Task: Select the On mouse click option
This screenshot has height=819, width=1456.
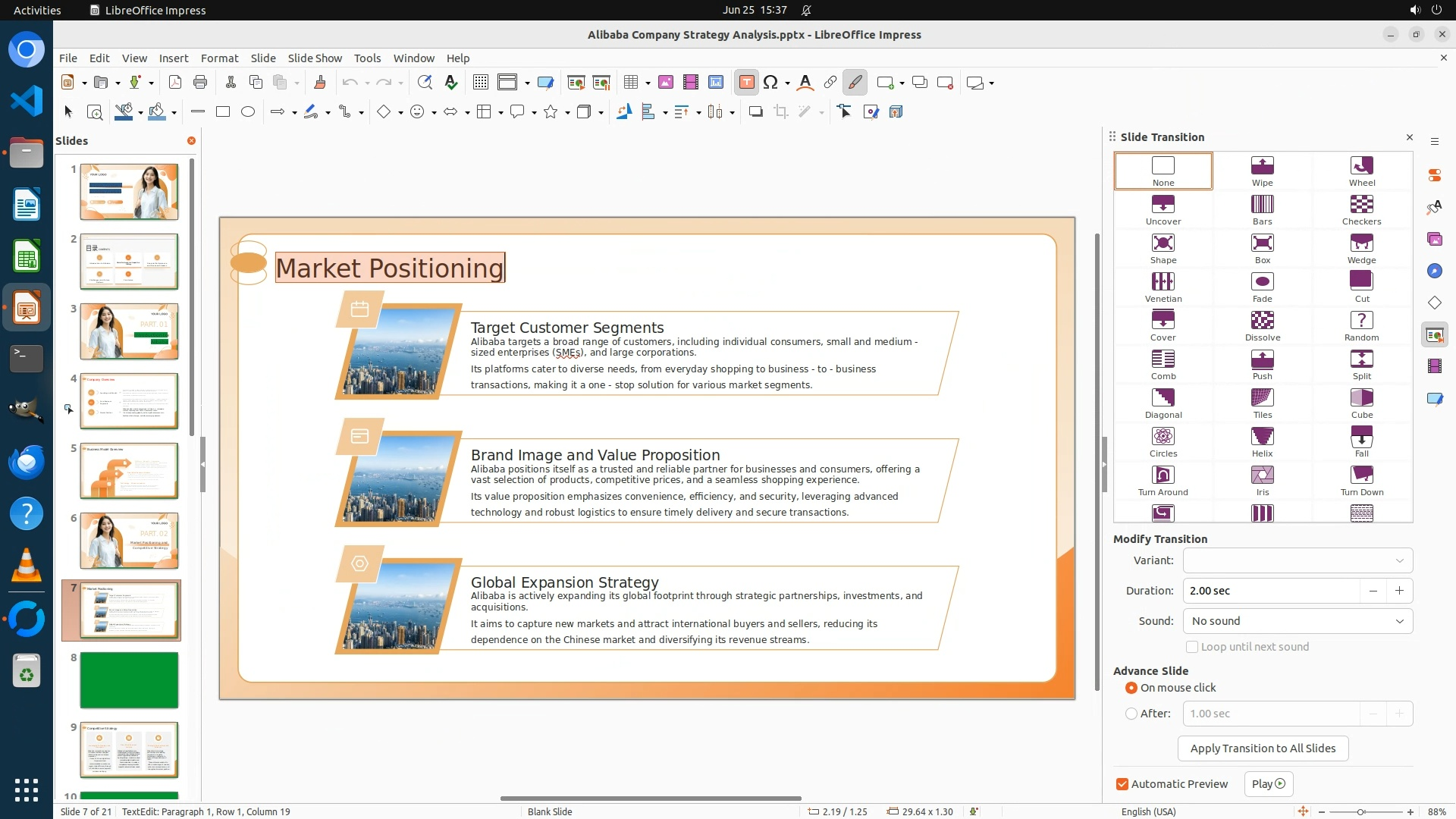Action: point(1131,688)
